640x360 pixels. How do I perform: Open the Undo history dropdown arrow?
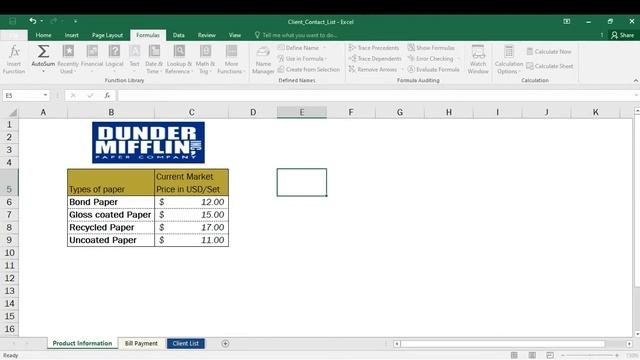click(42, 21)
